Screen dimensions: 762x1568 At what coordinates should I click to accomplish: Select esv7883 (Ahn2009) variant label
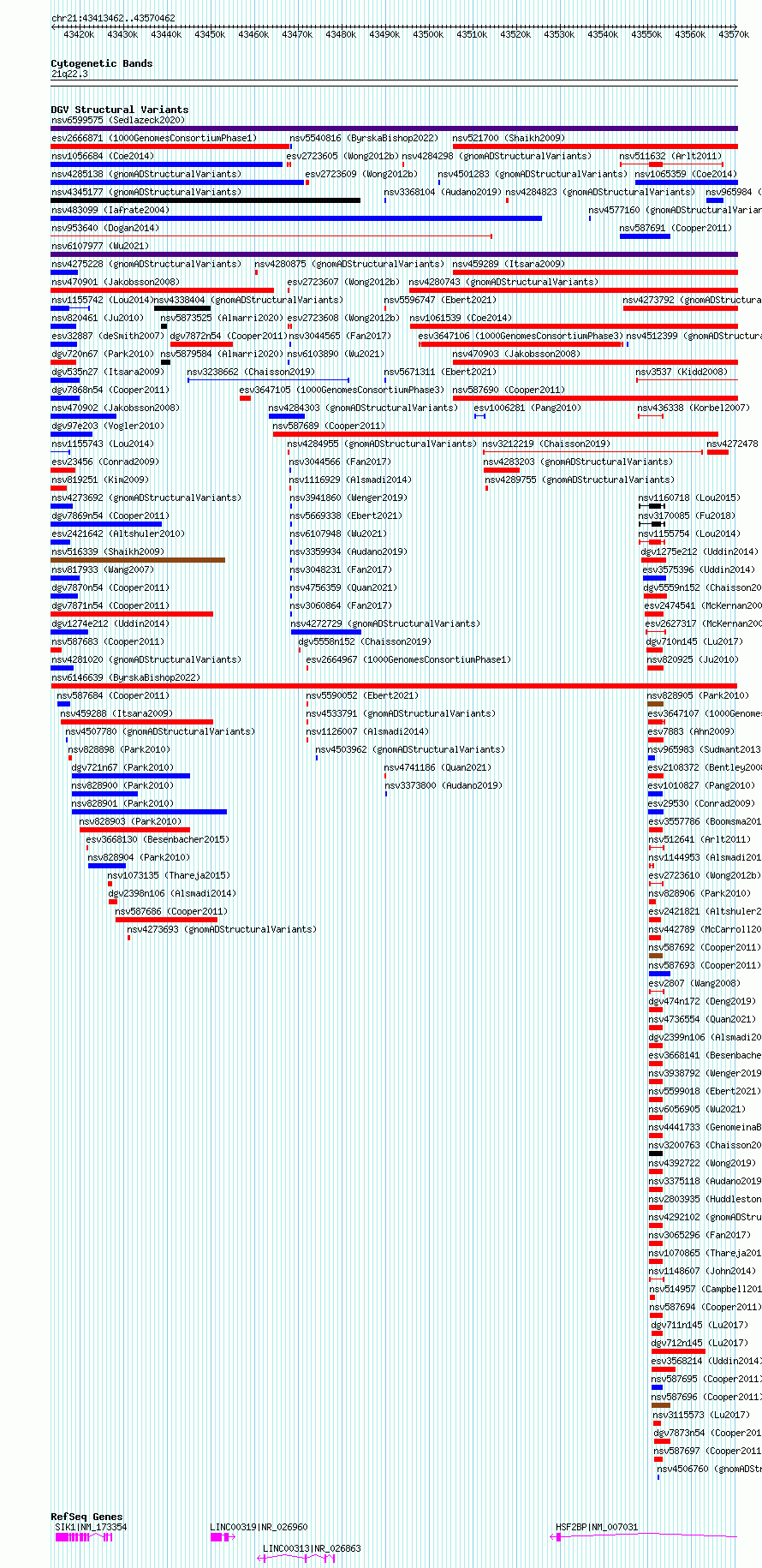(x=691, y=732)
